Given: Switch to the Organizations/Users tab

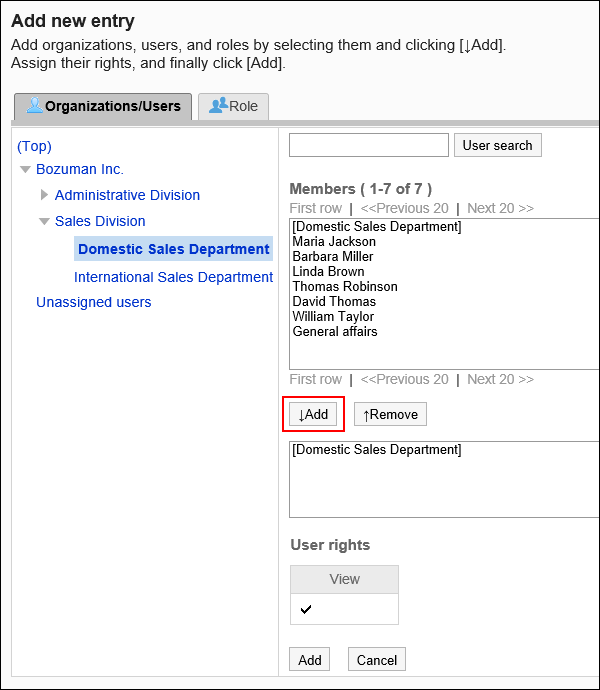Looking at the screenshot, I should (103, 106).
